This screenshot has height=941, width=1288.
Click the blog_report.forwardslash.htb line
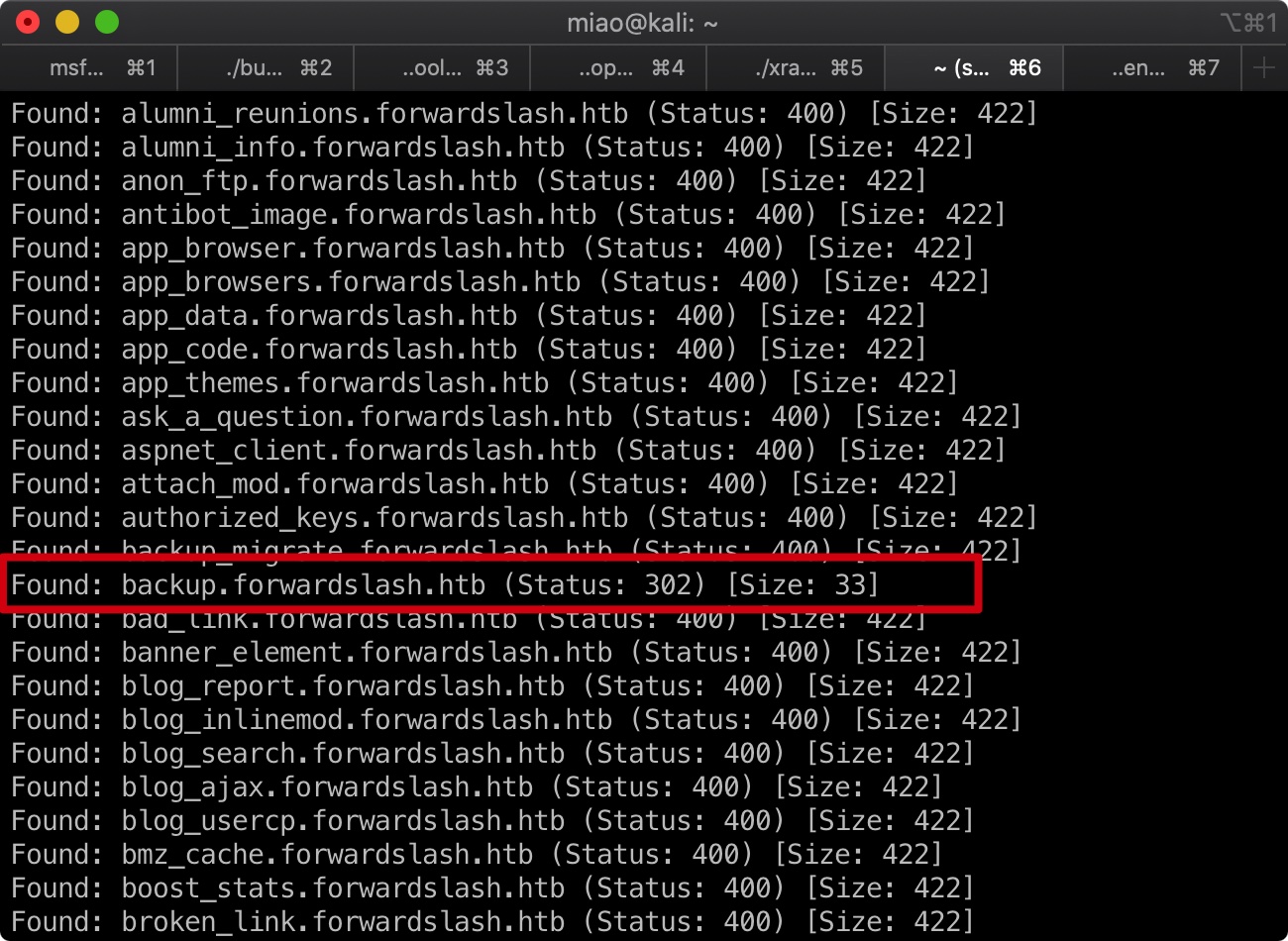(x=492, y=686)
